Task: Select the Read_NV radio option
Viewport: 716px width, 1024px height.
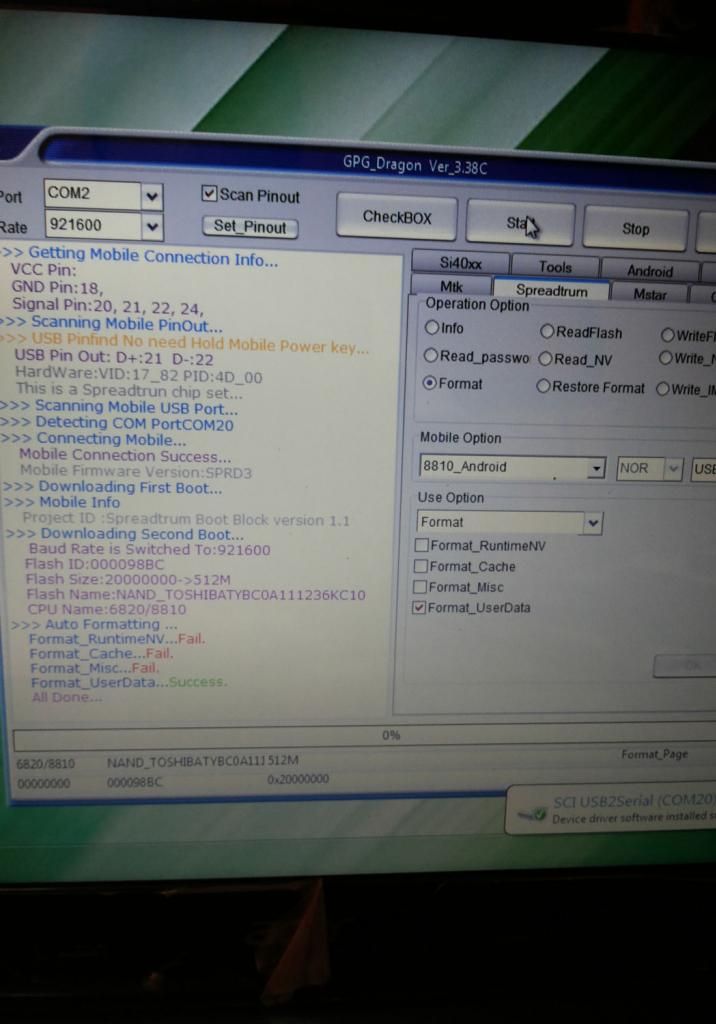Action: click(x=545, y=359)
